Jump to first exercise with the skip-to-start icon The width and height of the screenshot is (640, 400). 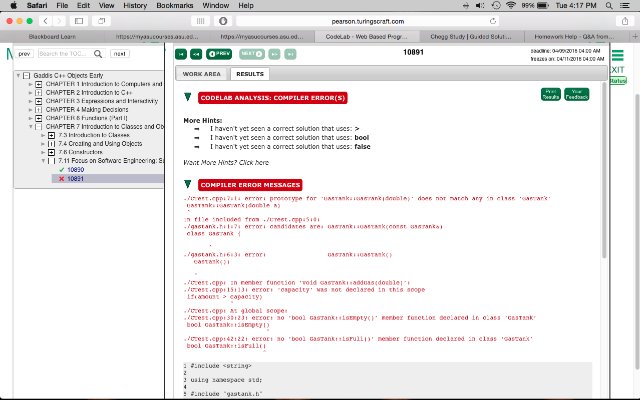[x=181, y=54]
